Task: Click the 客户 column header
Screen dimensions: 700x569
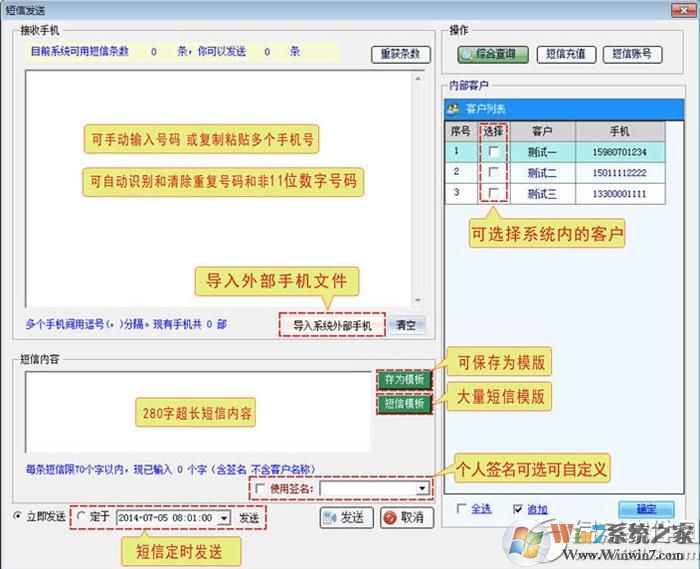Action: click(x=542, y=131)
